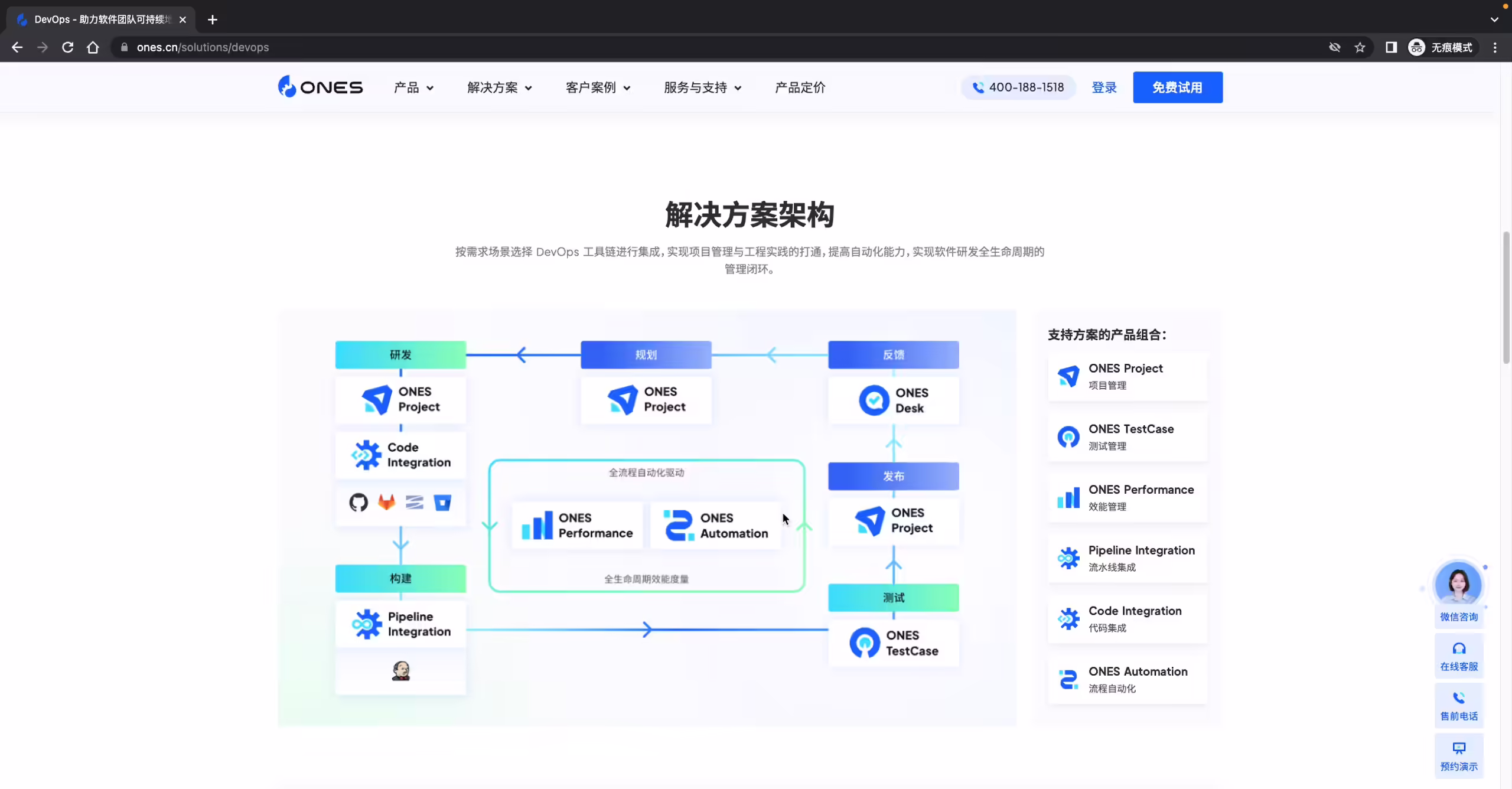Open the 产品定价 menu item

[800, 87]
